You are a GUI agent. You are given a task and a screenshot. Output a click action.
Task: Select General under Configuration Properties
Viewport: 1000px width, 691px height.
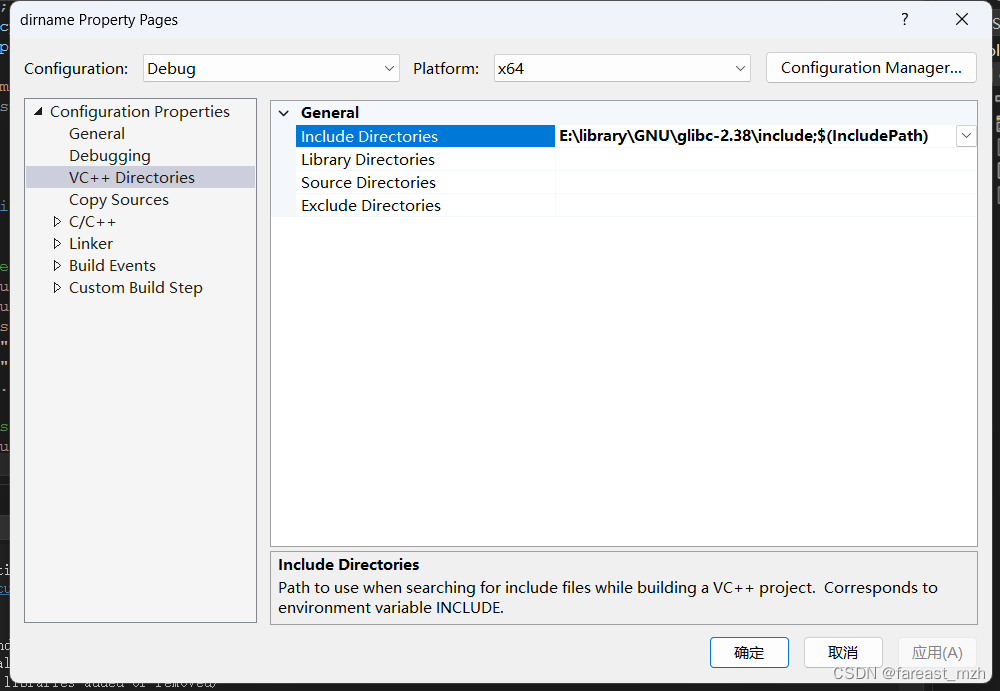pyautogui.click(x=96, y=133)
